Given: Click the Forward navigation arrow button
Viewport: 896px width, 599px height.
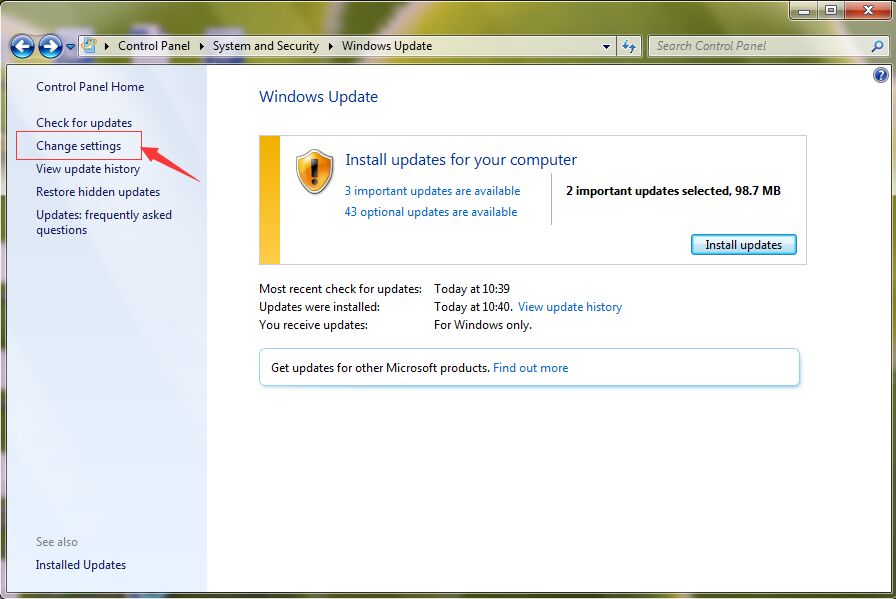Looking at the screenshot, I should coord(50,46).
